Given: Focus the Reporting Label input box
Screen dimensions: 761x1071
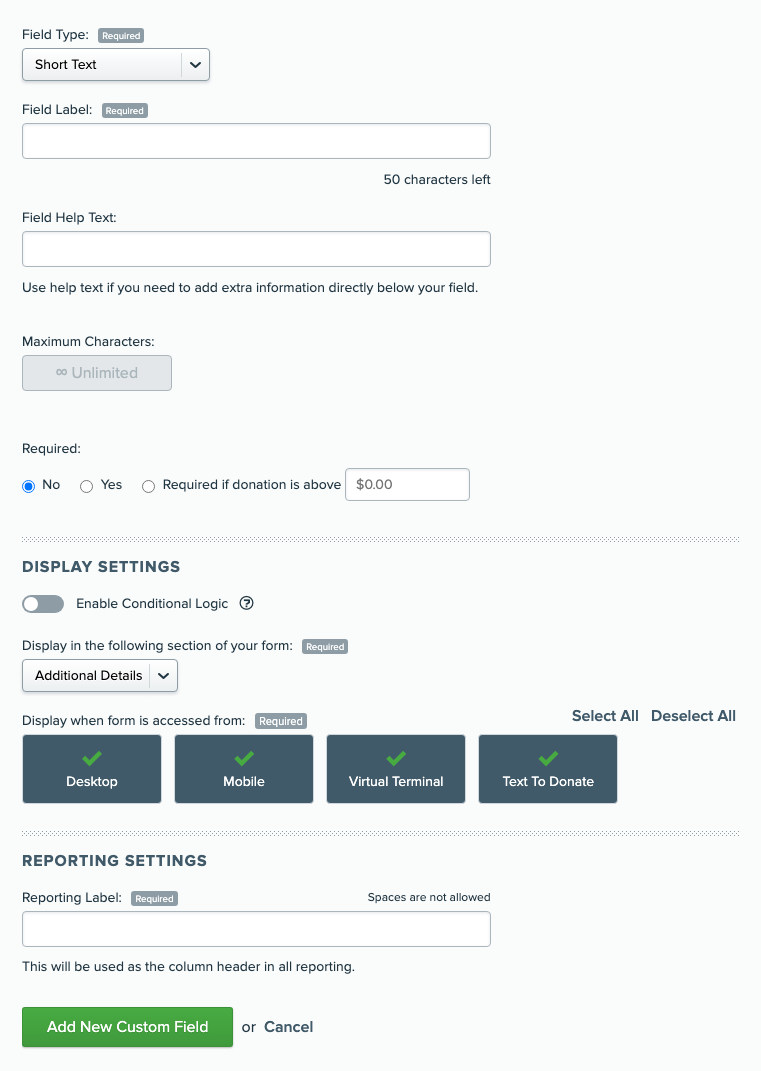Looking at the screenshot, I should click(256, 929).
